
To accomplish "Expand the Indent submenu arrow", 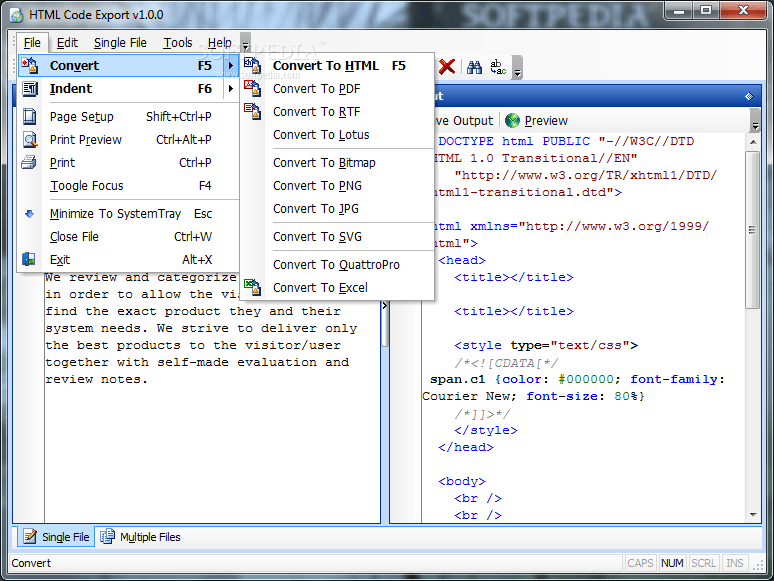I will pos(231,89).
